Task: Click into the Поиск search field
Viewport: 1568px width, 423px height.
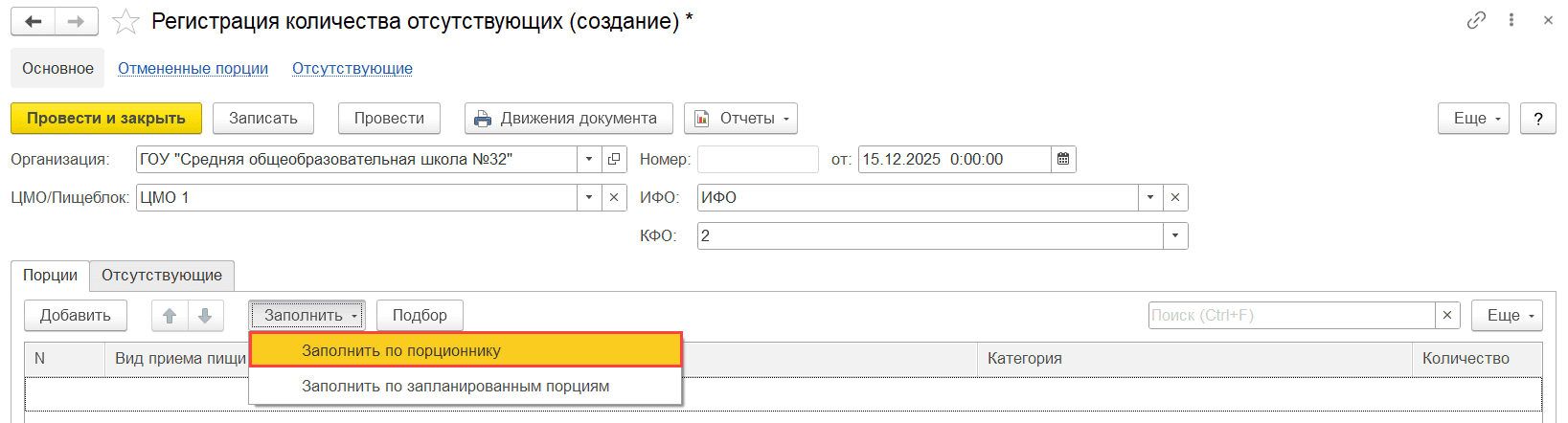Action: [1291, 315]
